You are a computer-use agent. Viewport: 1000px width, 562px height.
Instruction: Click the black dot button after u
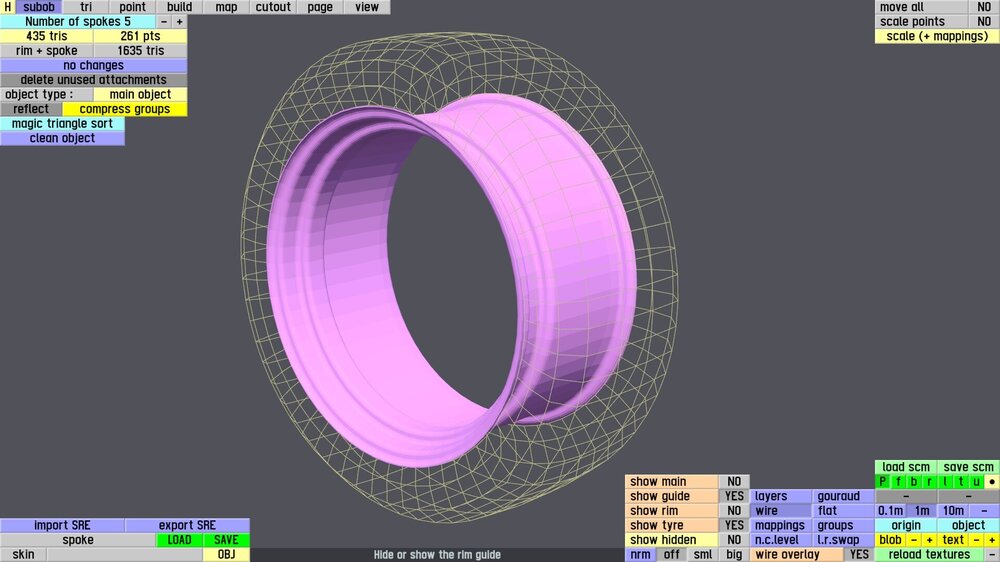pyautogui.click(x=992, y=482)
